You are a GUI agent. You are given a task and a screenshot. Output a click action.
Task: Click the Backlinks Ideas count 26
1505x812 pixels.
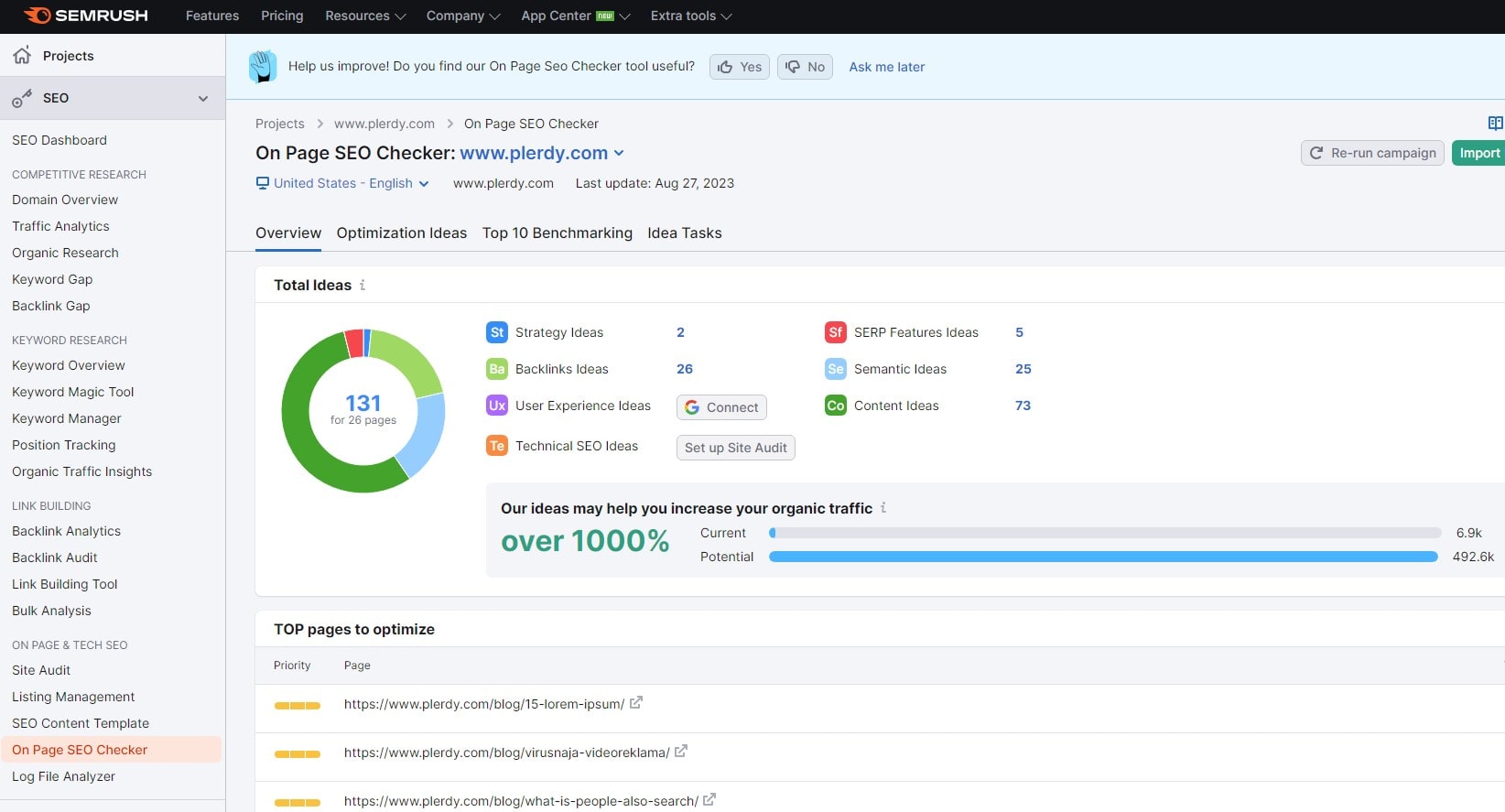[685, 369]
